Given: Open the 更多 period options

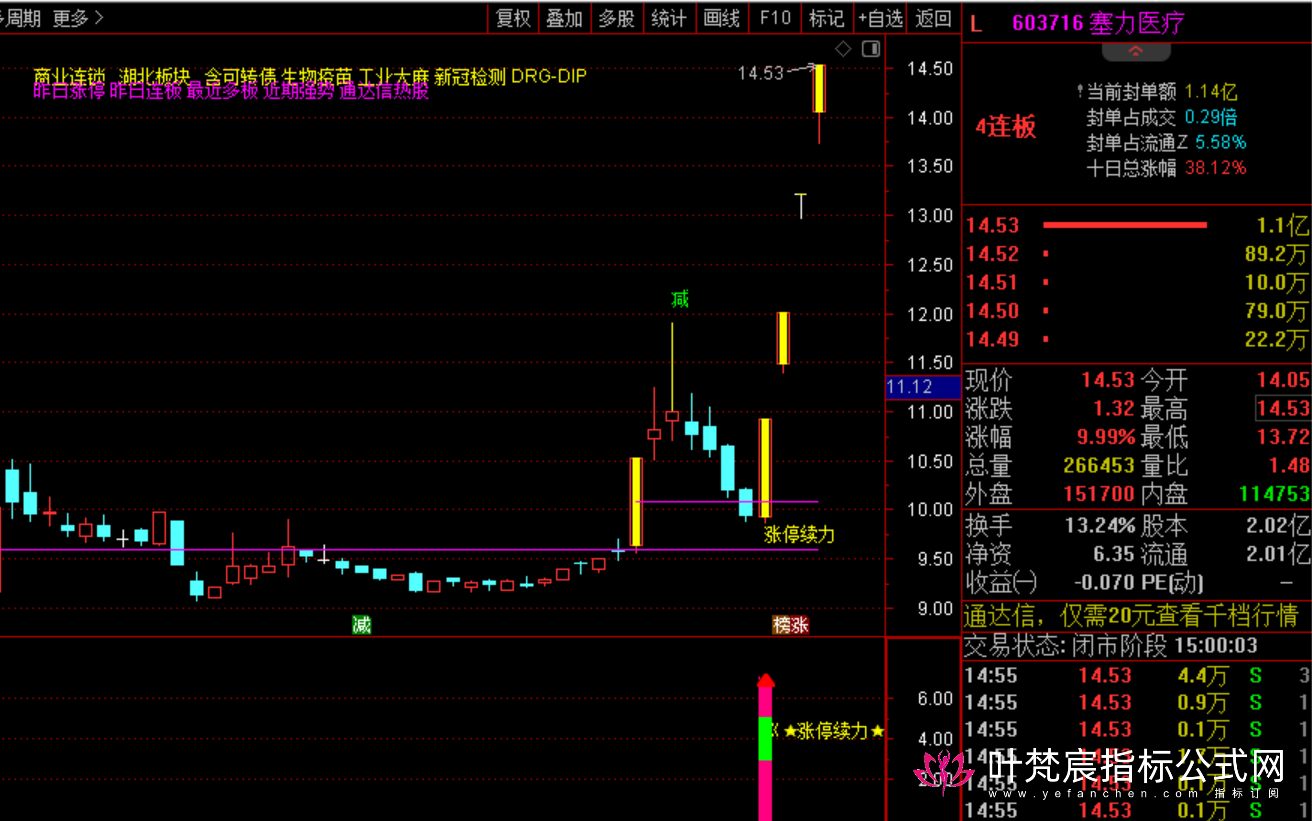Looking at the screenshot, I should click(x=78, y=18).
